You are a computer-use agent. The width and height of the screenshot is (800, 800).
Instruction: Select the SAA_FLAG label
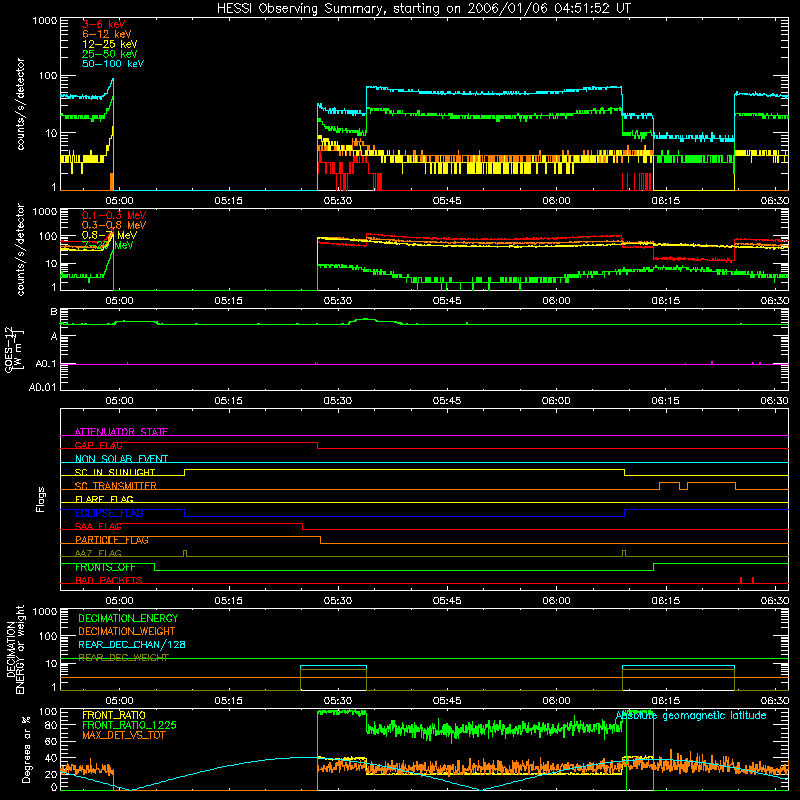[x=98, y=527]
